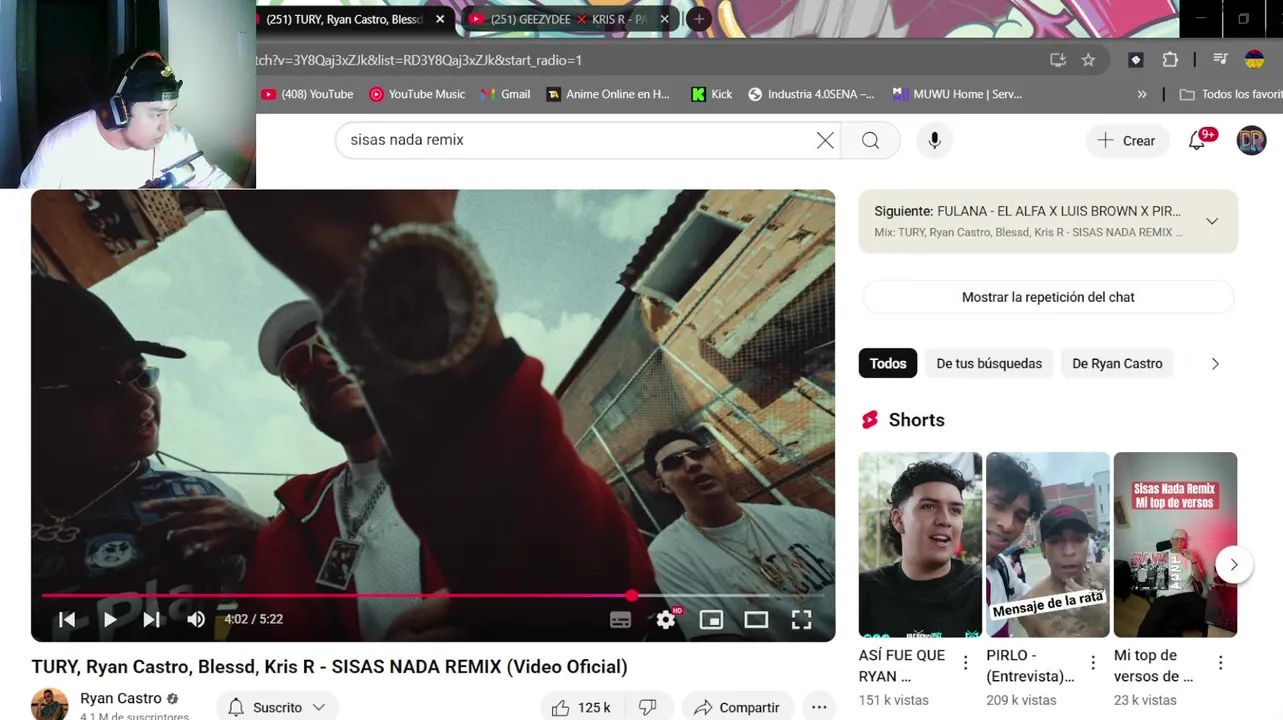The width and height of the screenshot is (1283, 720).
Task: Skip to the previous video in player
Action: [x=67, y=619]
